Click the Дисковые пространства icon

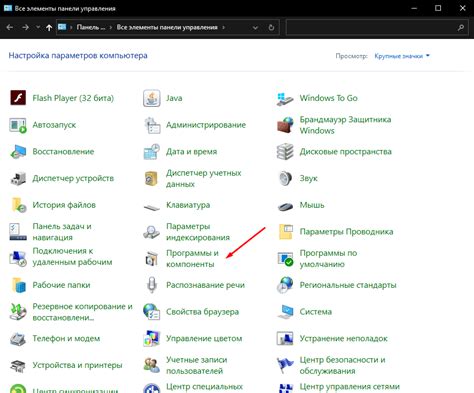285,152
